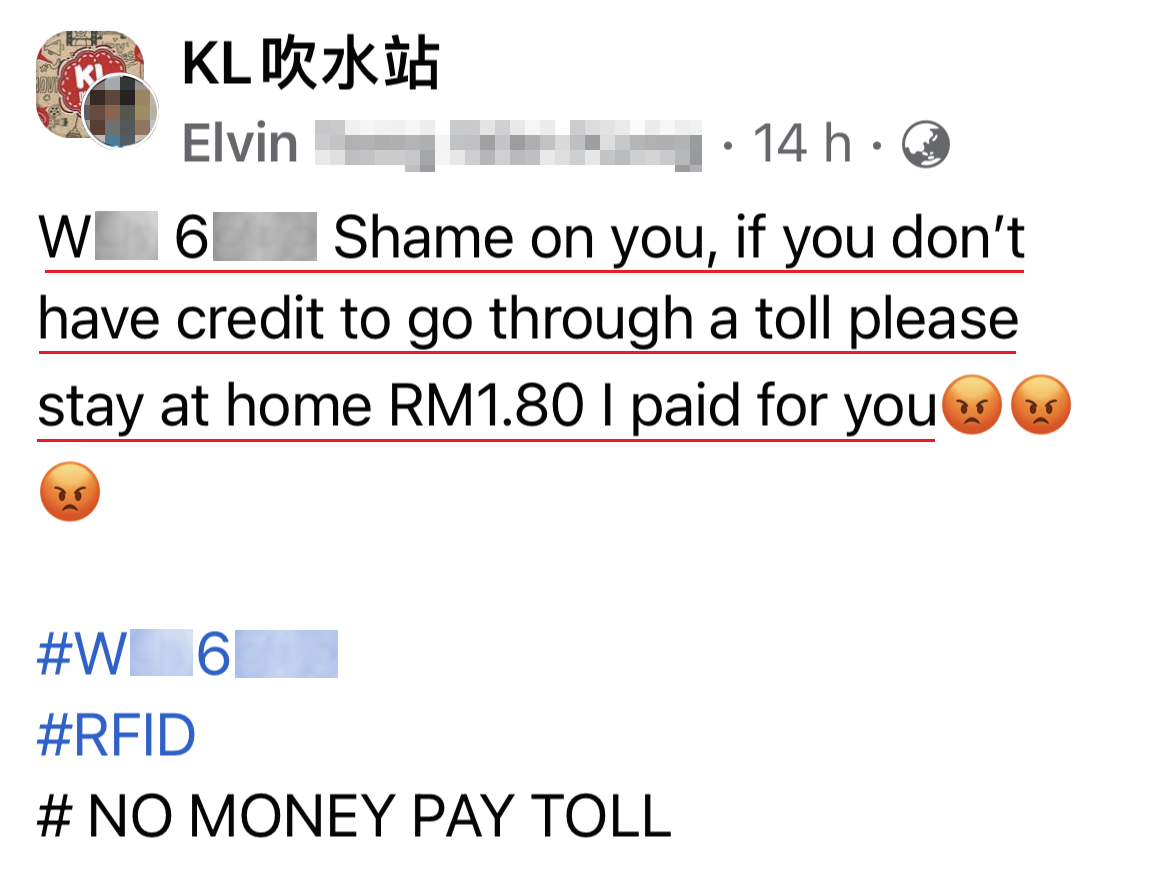
Task: Click the angry emoji on its own line
Action: [69, 492]
